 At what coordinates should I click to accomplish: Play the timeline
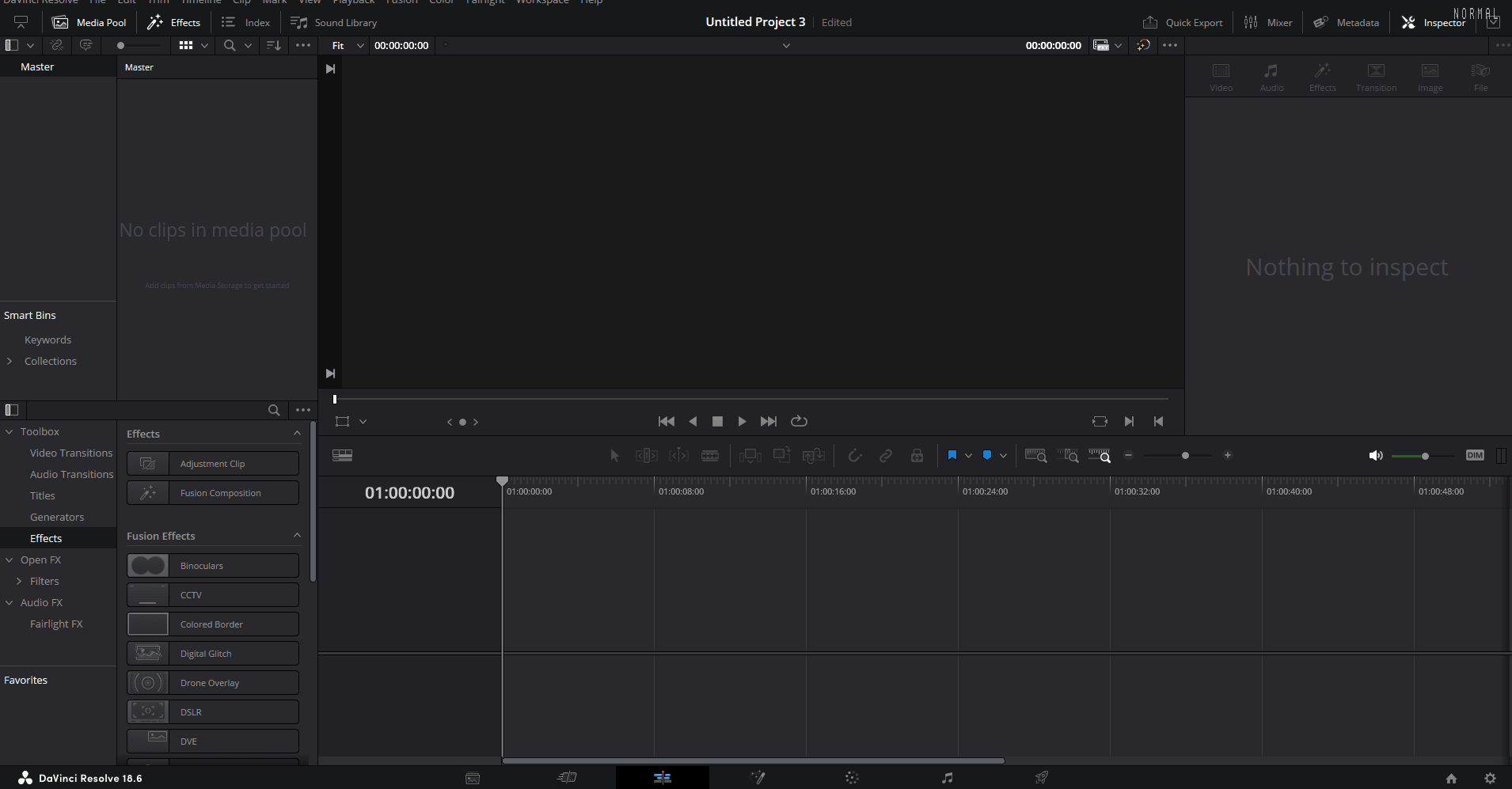[742, 421]
